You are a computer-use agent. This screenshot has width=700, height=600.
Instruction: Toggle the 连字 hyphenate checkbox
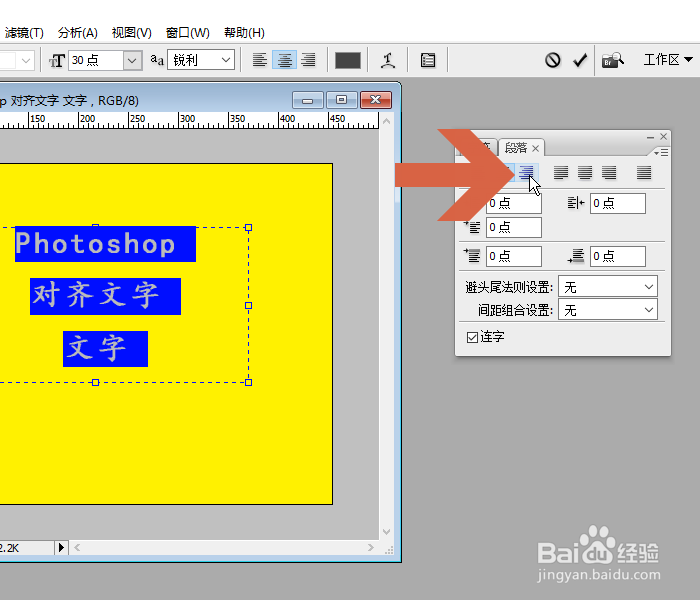[472, 338]
